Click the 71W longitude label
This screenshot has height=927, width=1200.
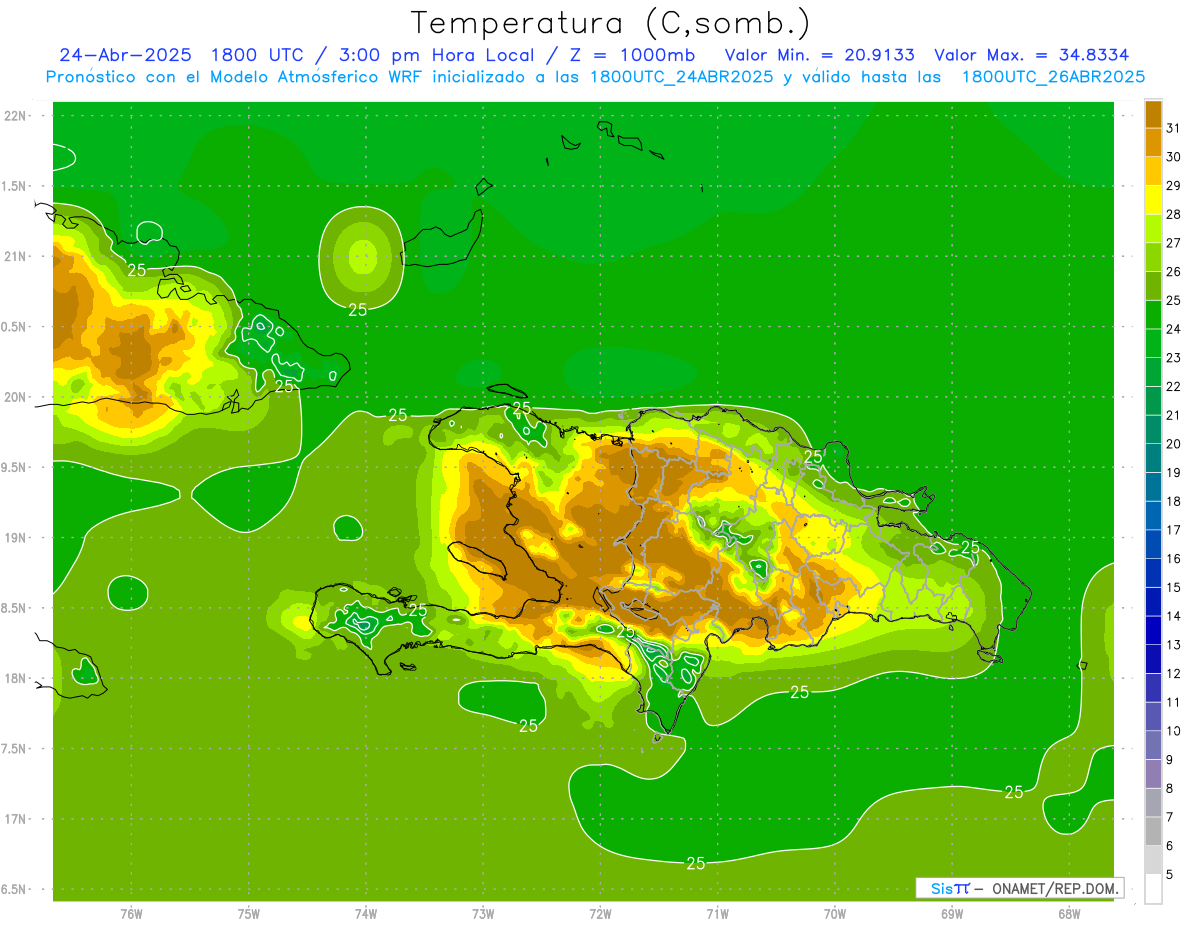tap(717, 914)
